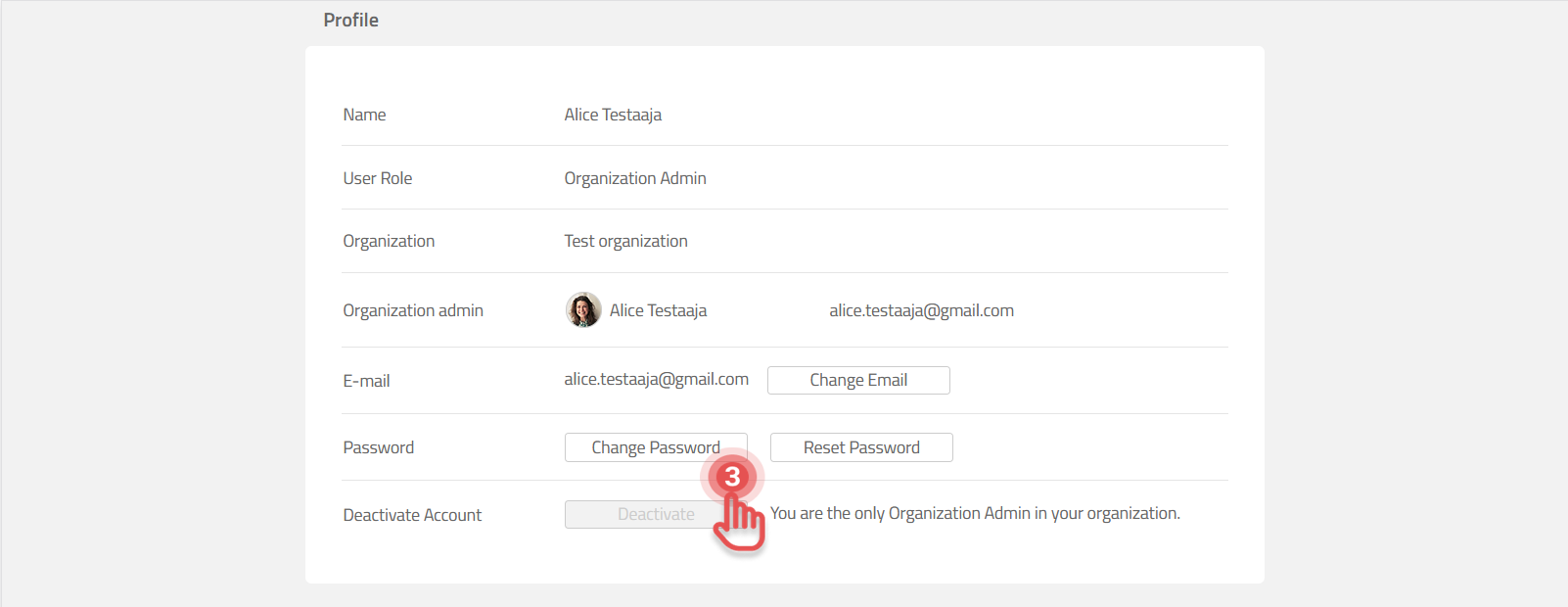Click the email address in the E-mail row

click(656, 379)
